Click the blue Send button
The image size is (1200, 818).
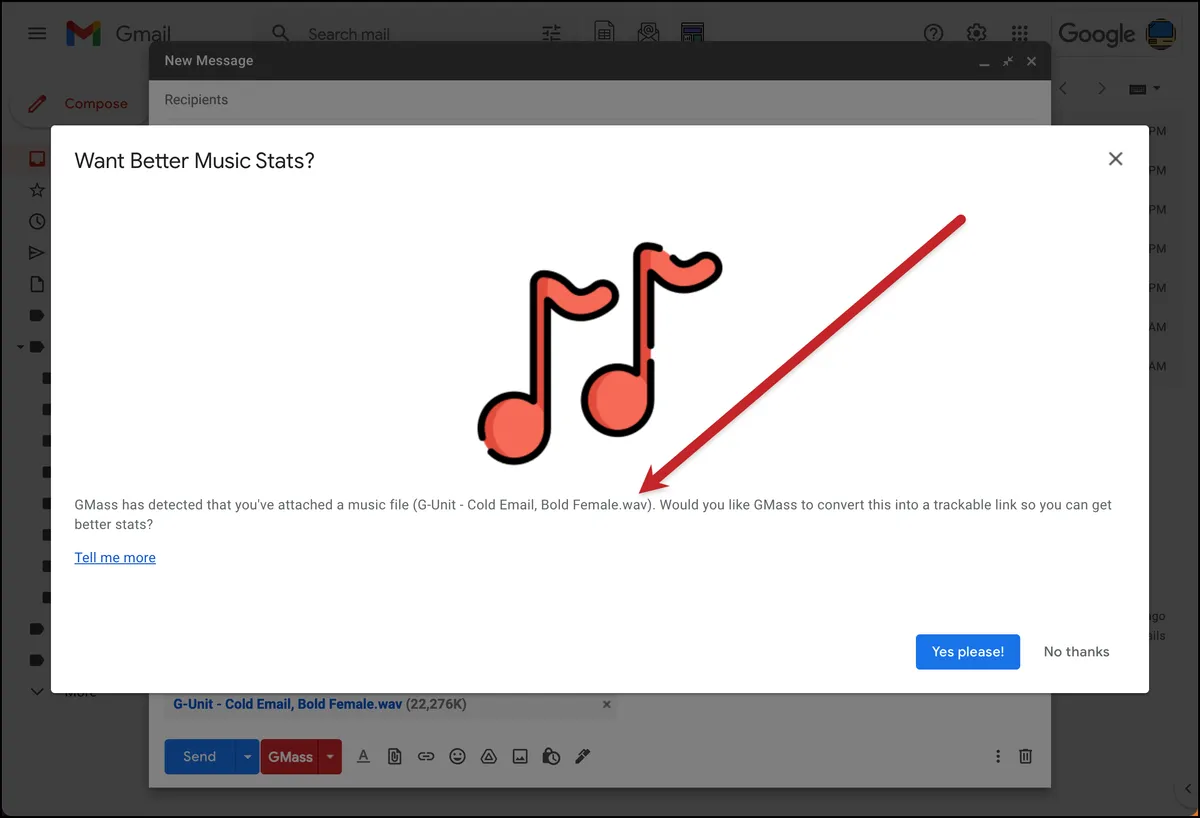(x=199, y=757)
